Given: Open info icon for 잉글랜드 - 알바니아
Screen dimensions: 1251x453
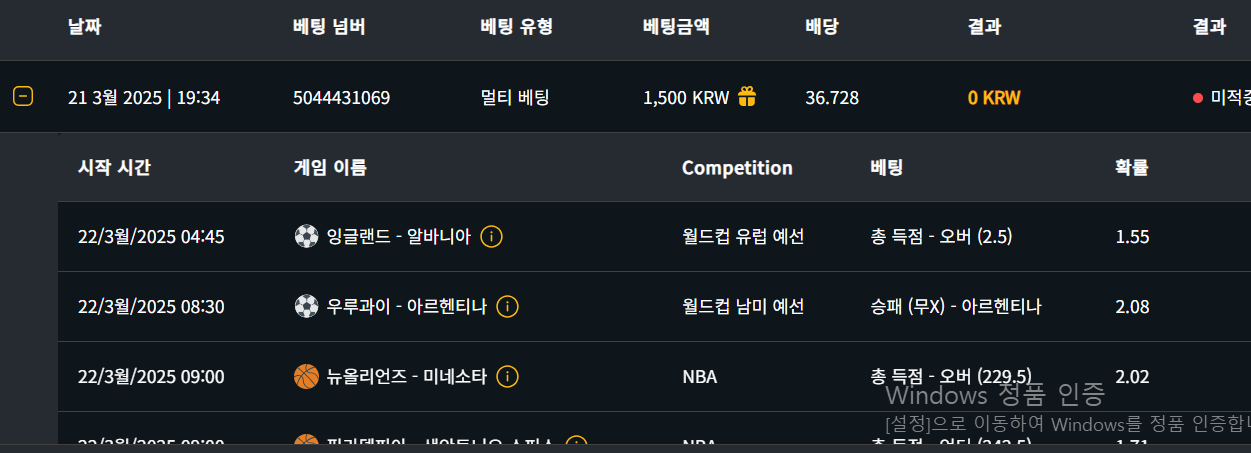Looking at the screenshot, I should (491, 237).
